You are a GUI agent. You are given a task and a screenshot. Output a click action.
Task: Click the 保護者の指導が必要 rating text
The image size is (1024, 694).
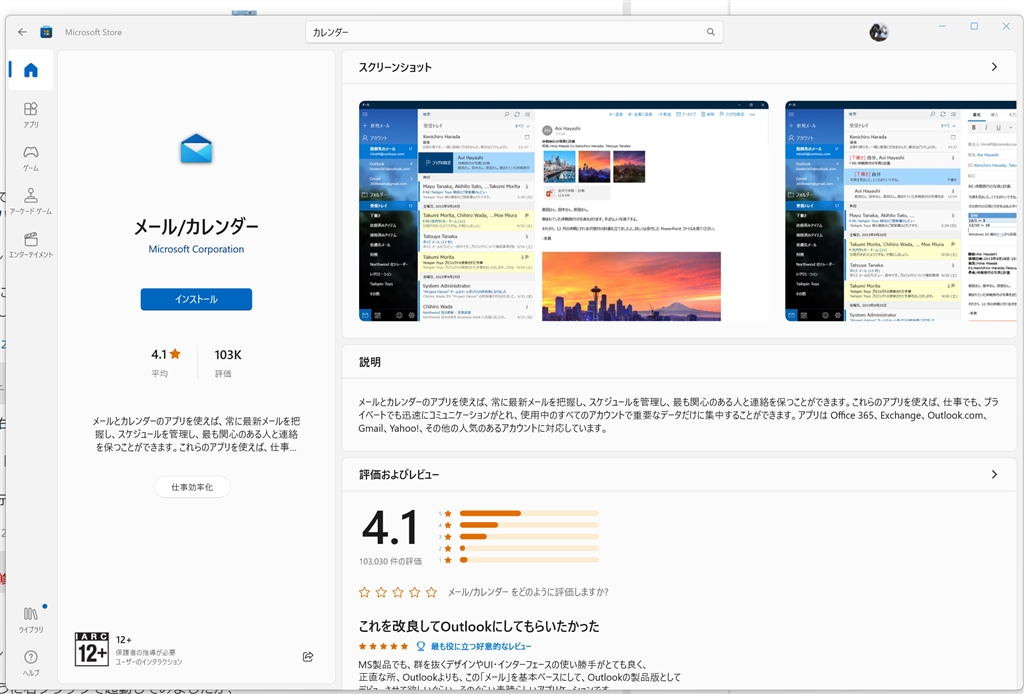pos(146,652)
